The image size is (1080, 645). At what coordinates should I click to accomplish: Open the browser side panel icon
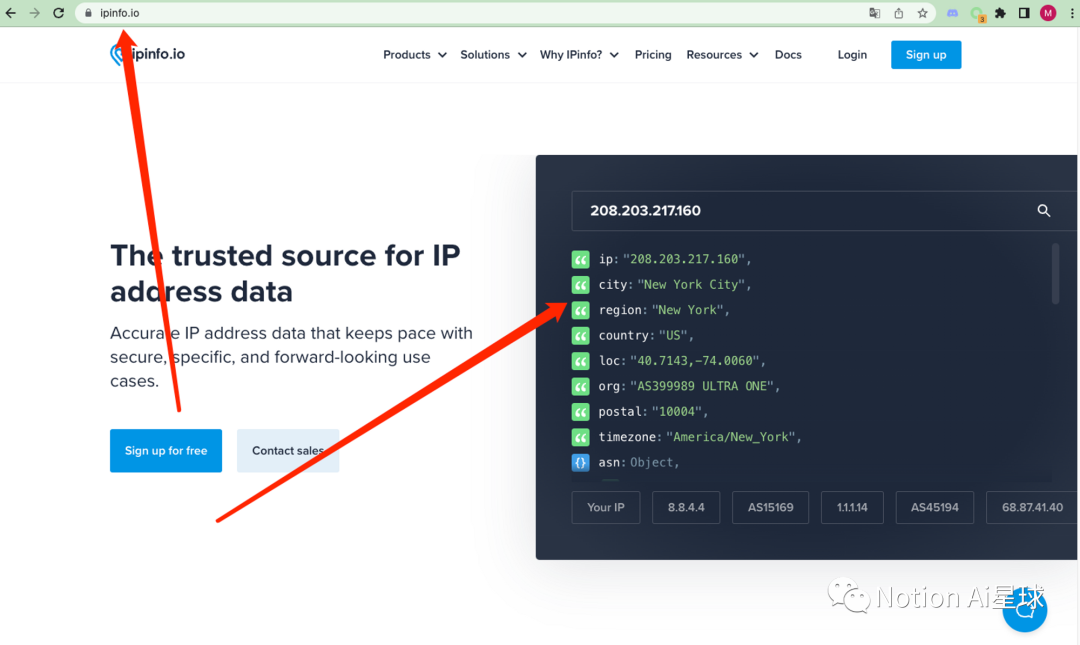click(1024, 13)
